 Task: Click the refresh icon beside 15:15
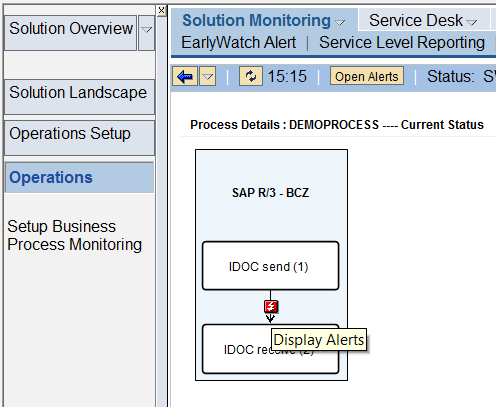251,77
